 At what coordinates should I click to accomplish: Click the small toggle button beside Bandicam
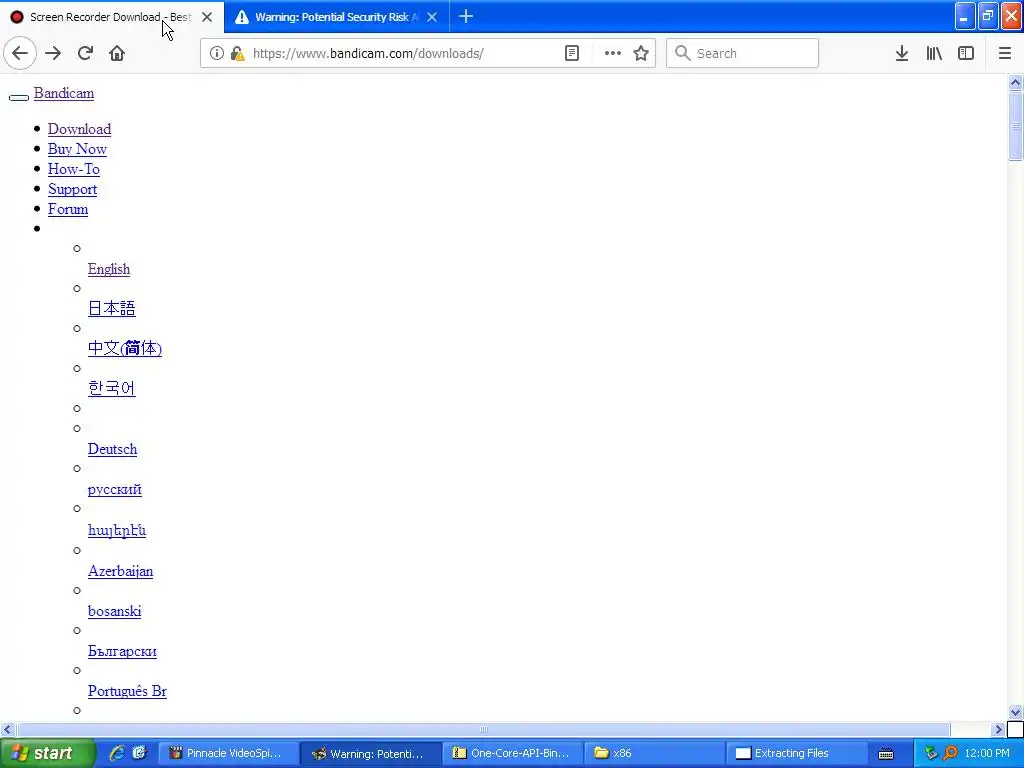(x=19, y=98)
